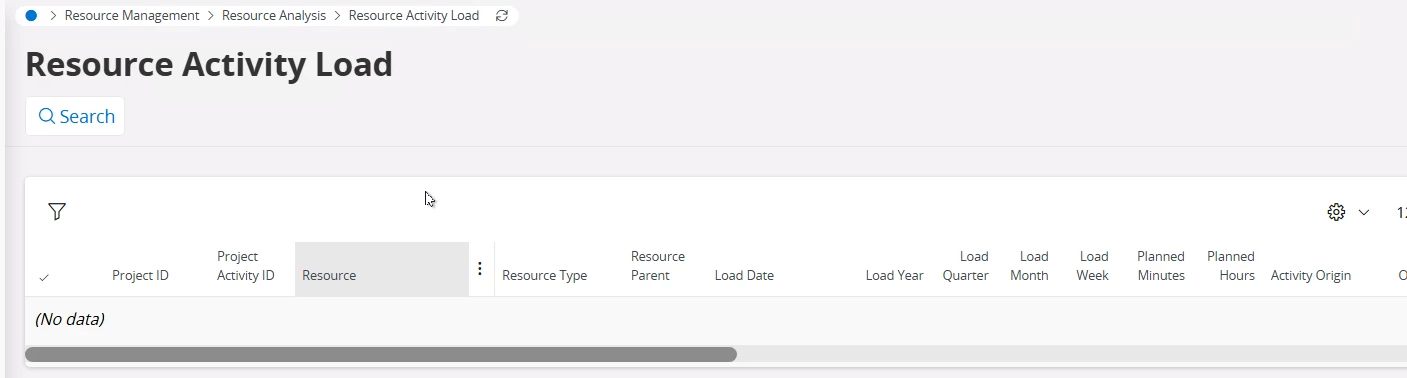This screenshot has width=1407, height=378.
Task: Sort by Load Date column header
Action: pos(744,276)
